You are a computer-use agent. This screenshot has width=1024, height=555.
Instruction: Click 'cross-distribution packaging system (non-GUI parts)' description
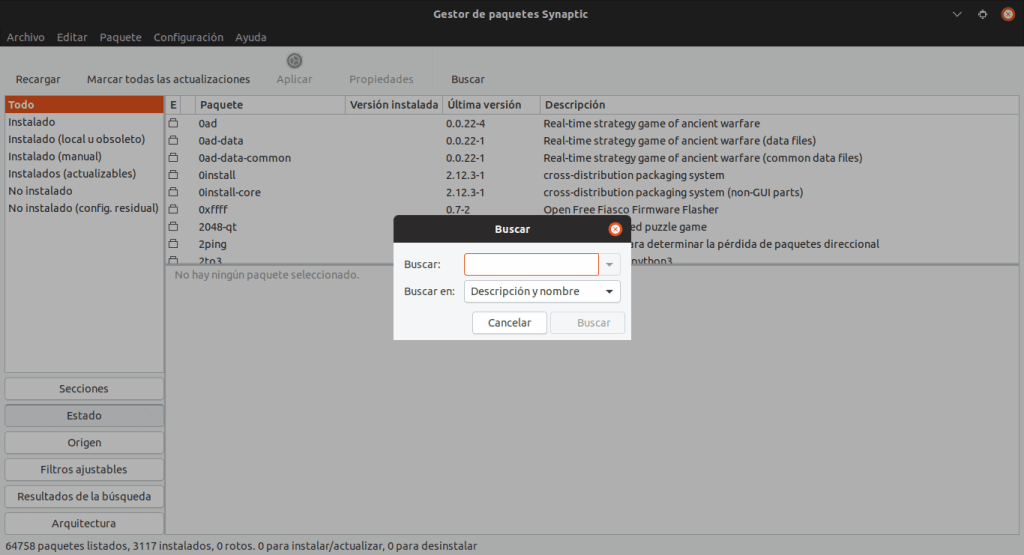pyautogui.click(x=673, y=193)
